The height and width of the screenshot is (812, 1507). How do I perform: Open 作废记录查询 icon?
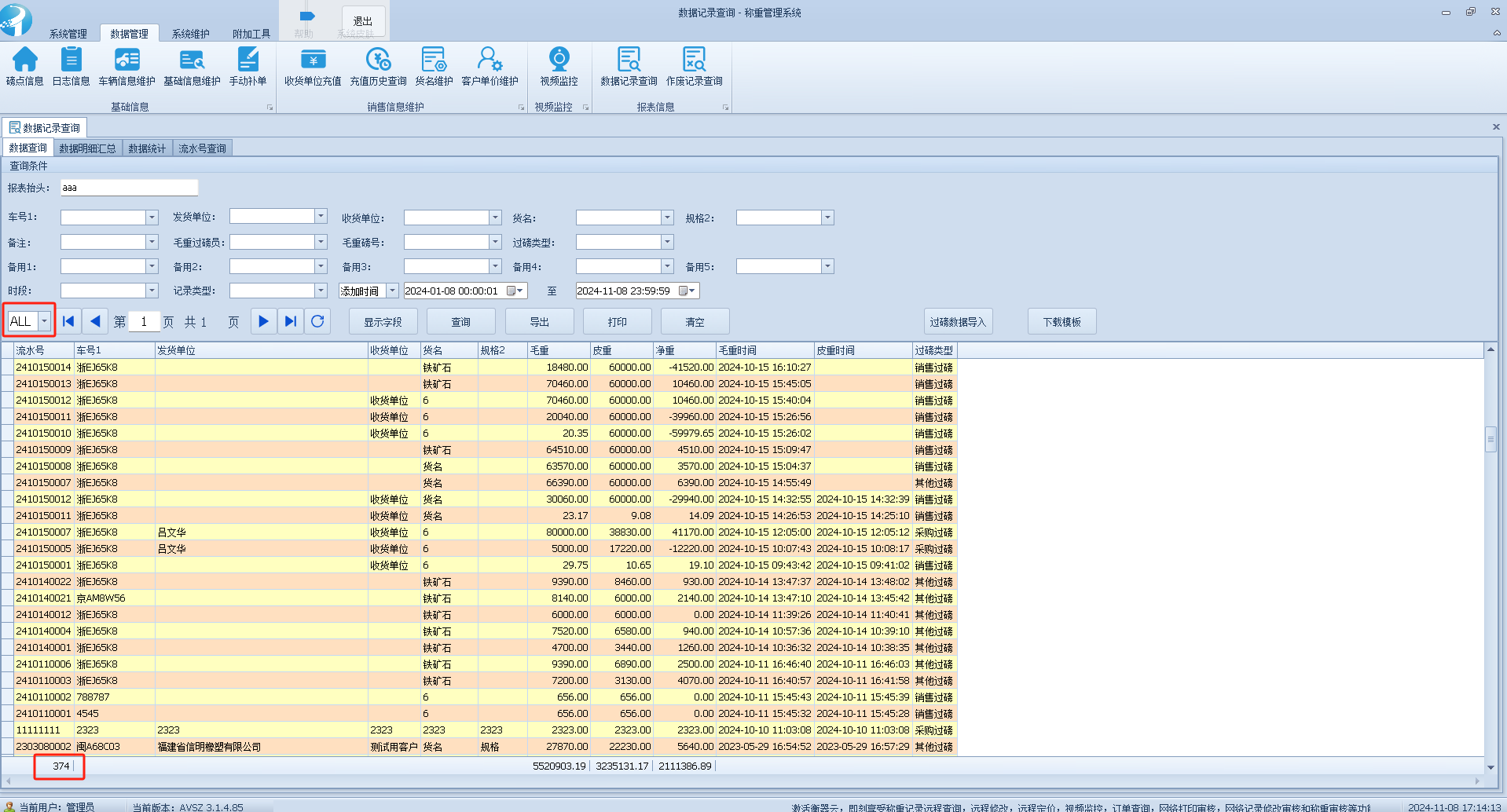(694, 66)
